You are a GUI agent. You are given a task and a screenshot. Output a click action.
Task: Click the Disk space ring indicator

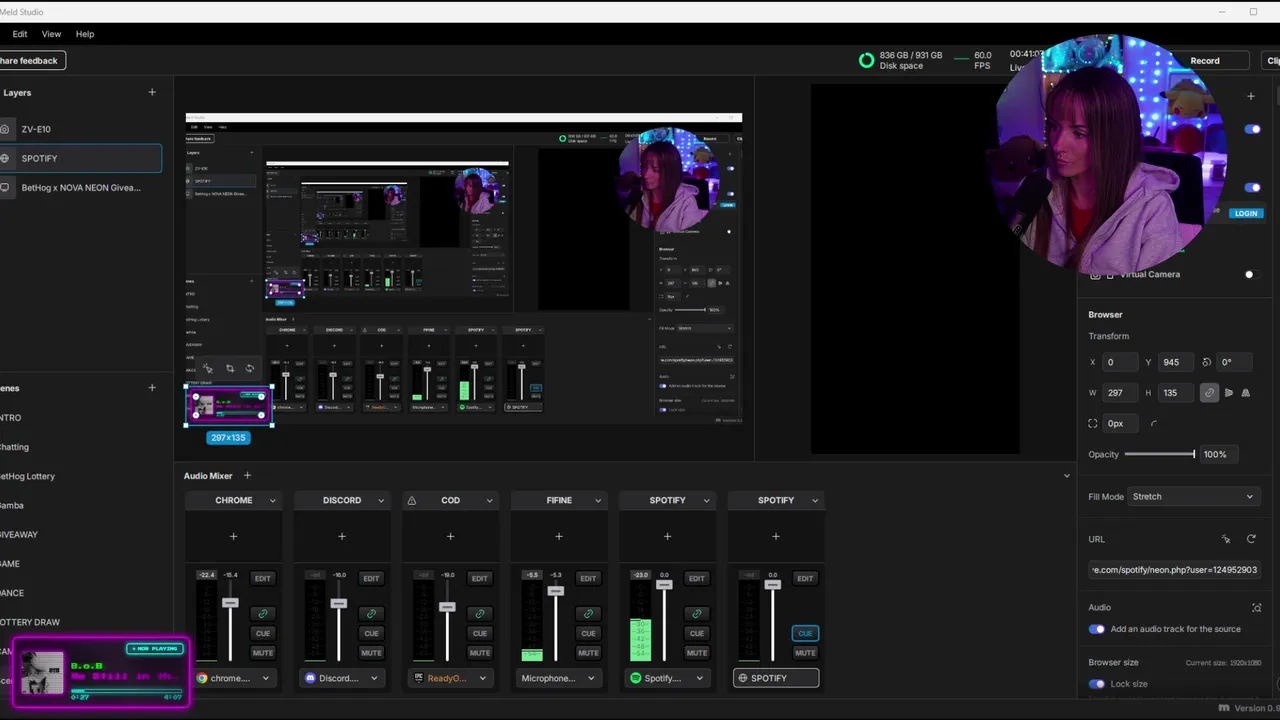pos(866,60)
